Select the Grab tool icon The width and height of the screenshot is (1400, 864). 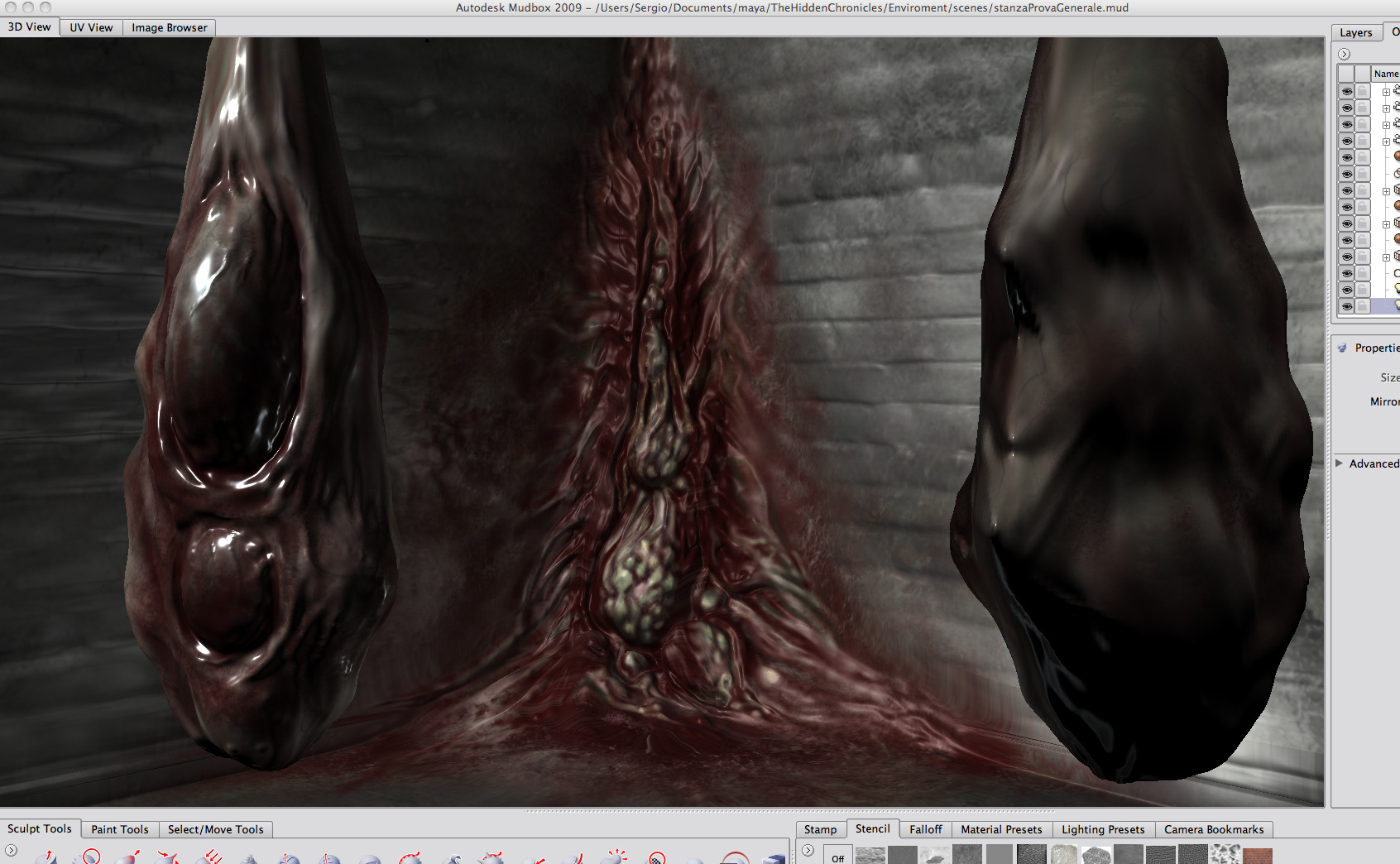[x=127, y=858]
